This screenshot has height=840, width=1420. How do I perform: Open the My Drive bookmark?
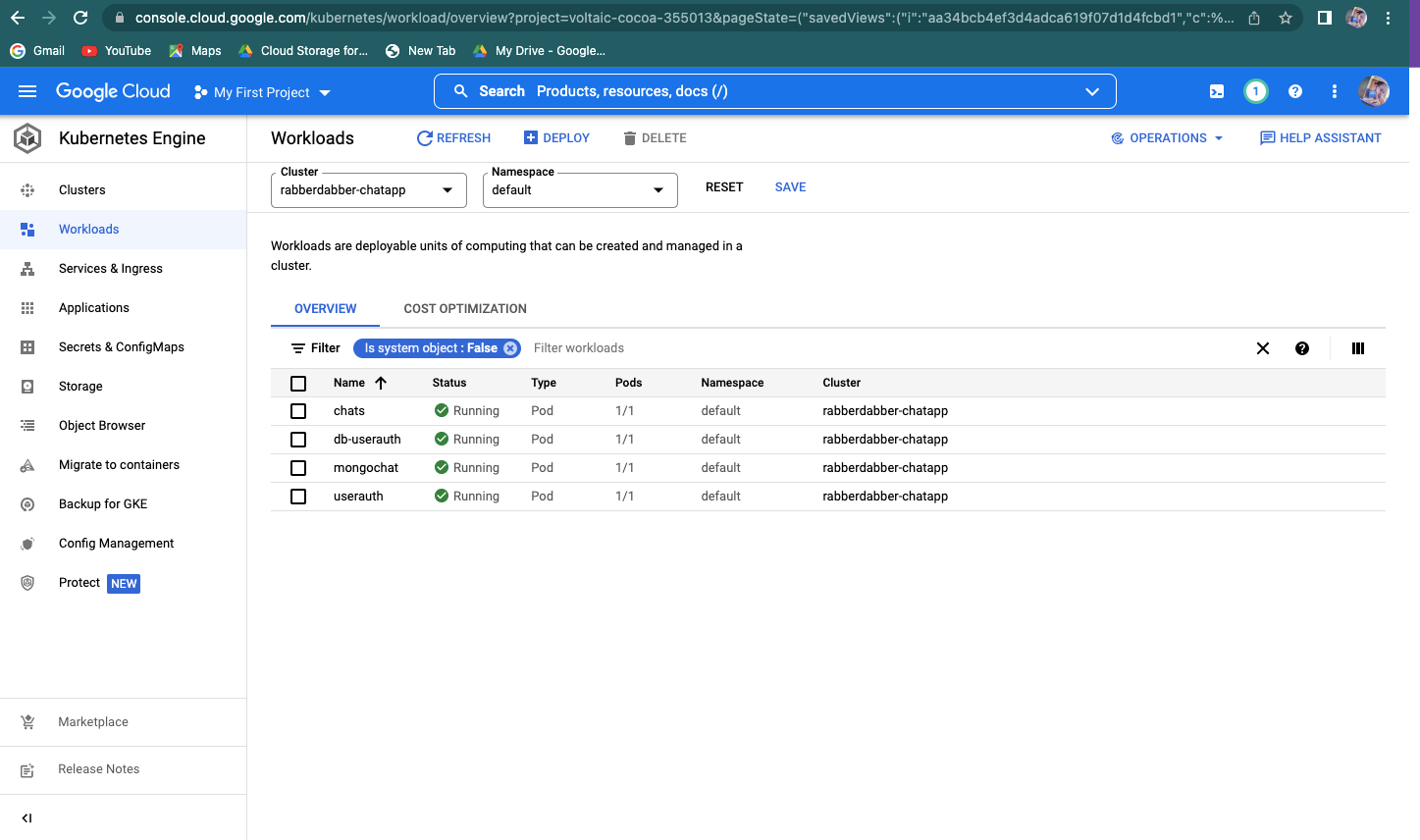[539, 51]
